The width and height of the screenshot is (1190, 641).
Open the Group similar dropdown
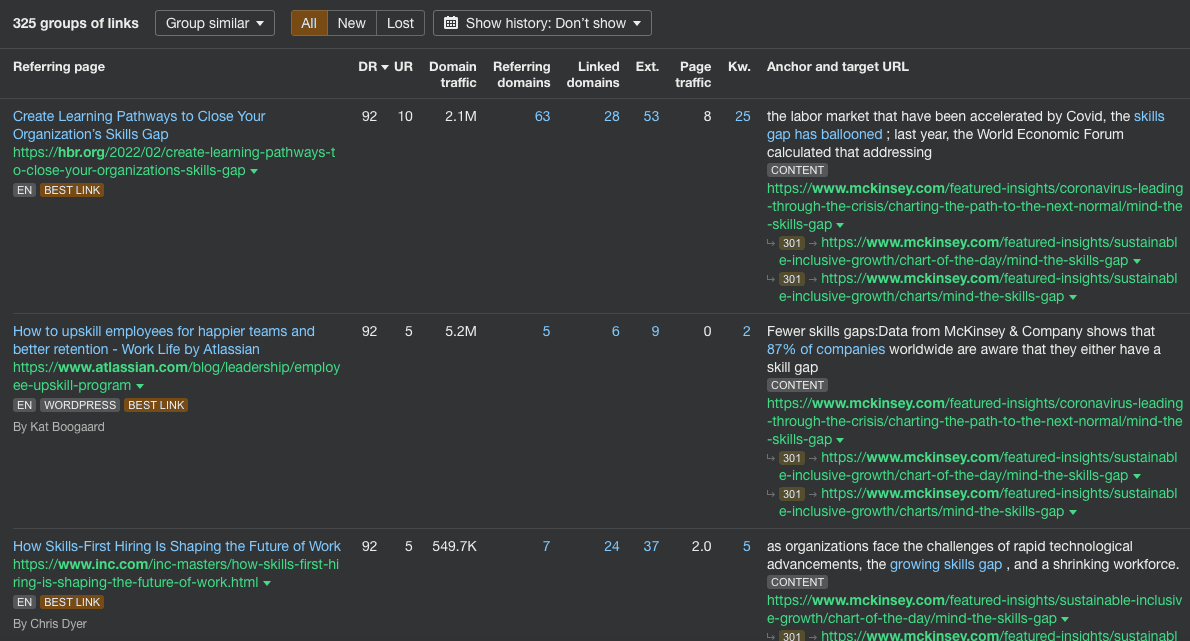(x=214, y=23)
